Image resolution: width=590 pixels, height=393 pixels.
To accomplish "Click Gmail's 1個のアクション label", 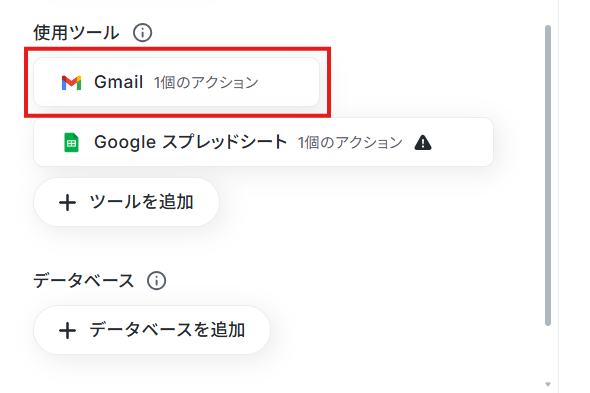I will pyautogui.click(x=206, y=82).
